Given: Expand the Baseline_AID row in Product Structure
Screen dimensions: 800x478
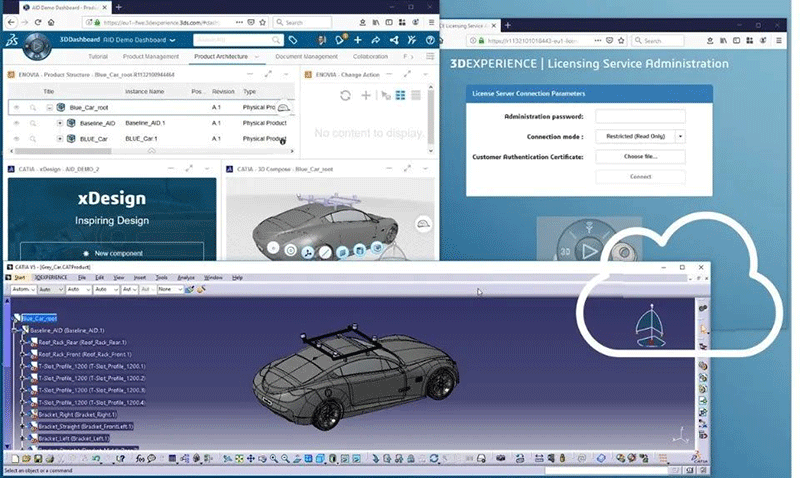Looking at the screenshot, I should (x=60, y=123).
